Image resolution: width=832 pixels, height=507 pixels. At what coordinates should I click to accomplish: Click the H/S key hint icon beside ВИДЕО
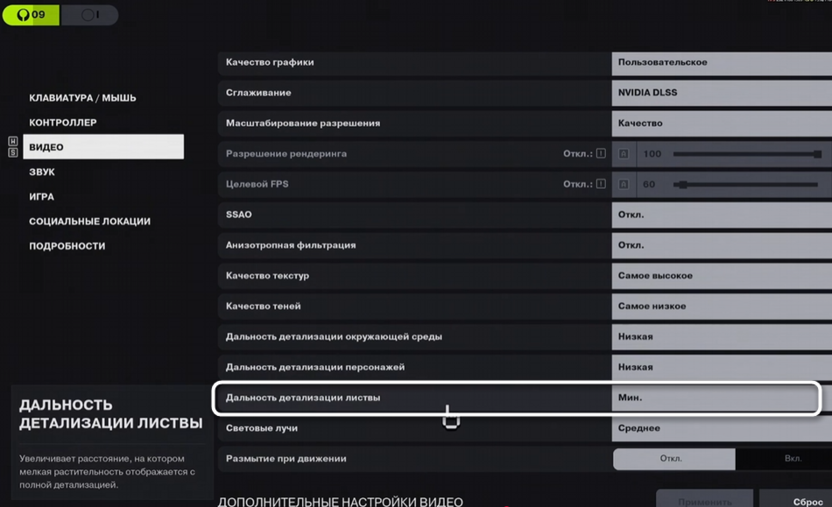click(x=13, y=147)
